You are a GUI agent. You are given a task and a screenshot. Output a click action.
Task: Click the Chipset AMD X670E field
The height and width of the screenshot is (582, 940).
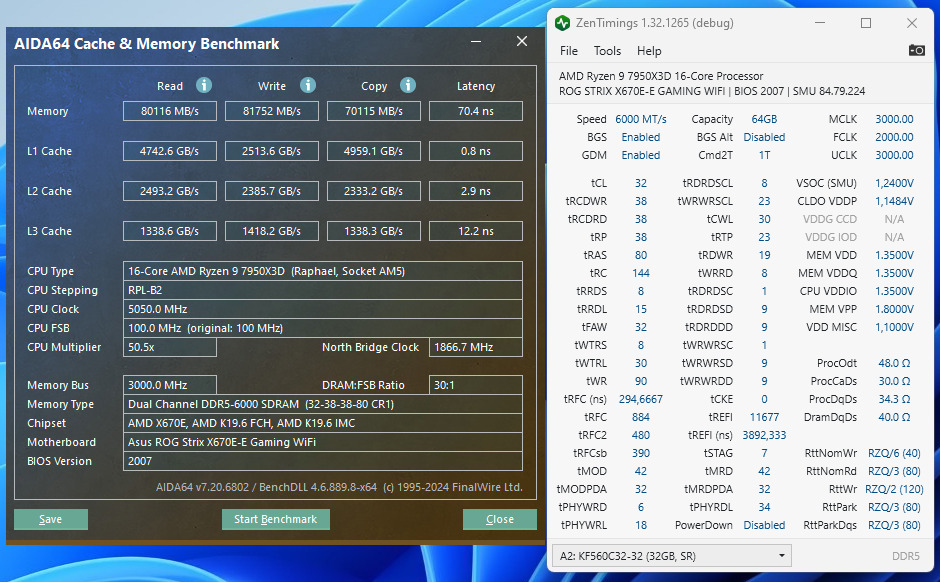click(x=323, y=423)
